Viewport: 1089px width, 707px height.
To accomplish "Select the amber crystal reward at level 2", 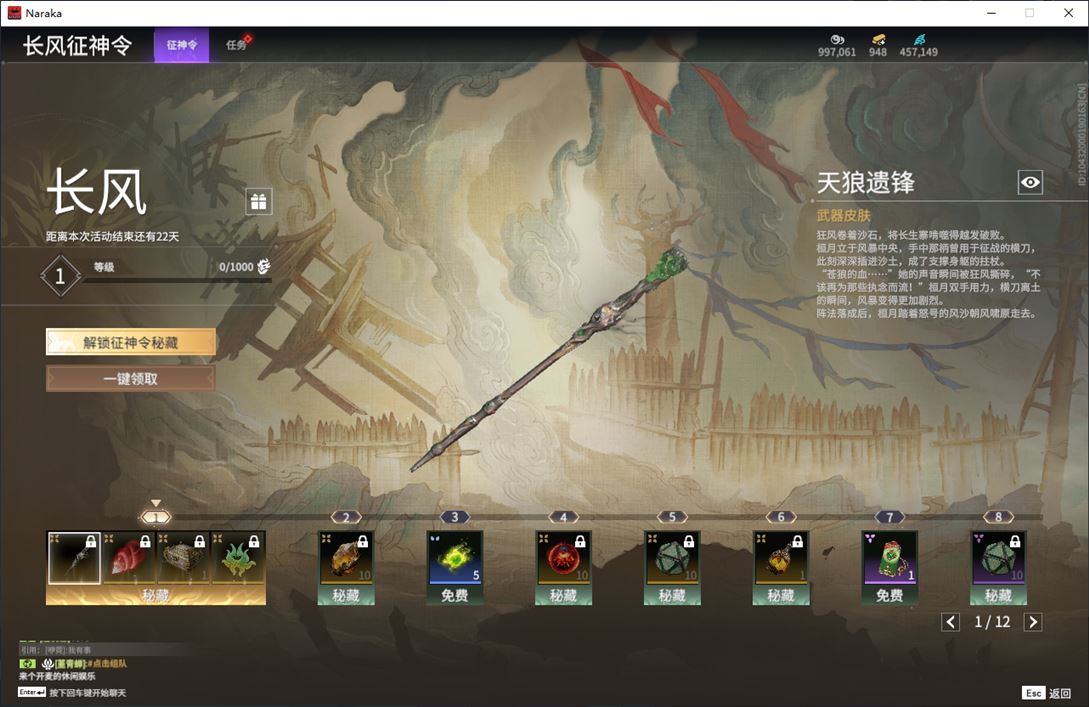I will point(346,558).
